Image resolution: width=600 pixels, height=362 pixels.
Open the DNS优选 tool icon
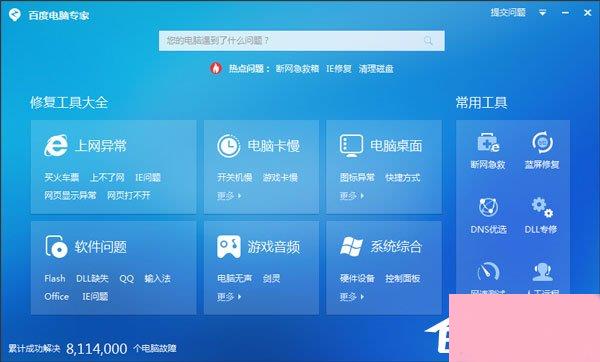tap(488, 207)
